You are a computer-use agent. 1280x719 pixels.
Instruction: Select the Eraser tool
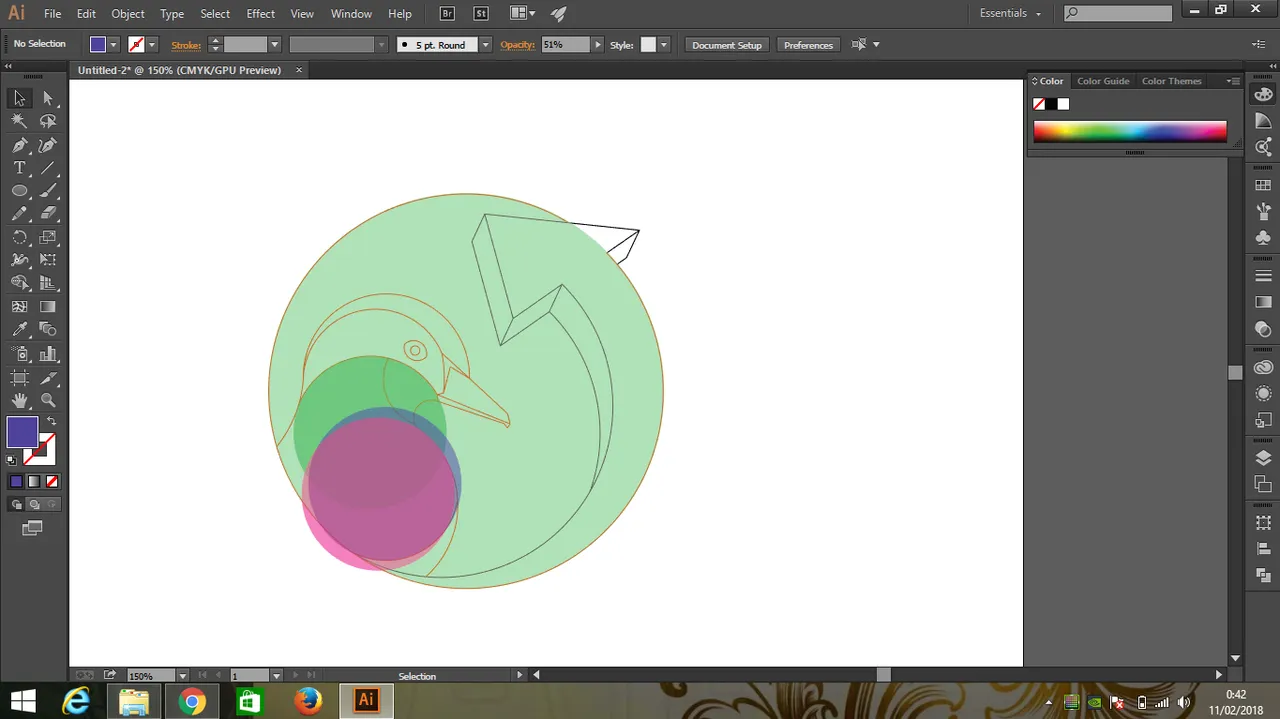[x=48, y=214]
